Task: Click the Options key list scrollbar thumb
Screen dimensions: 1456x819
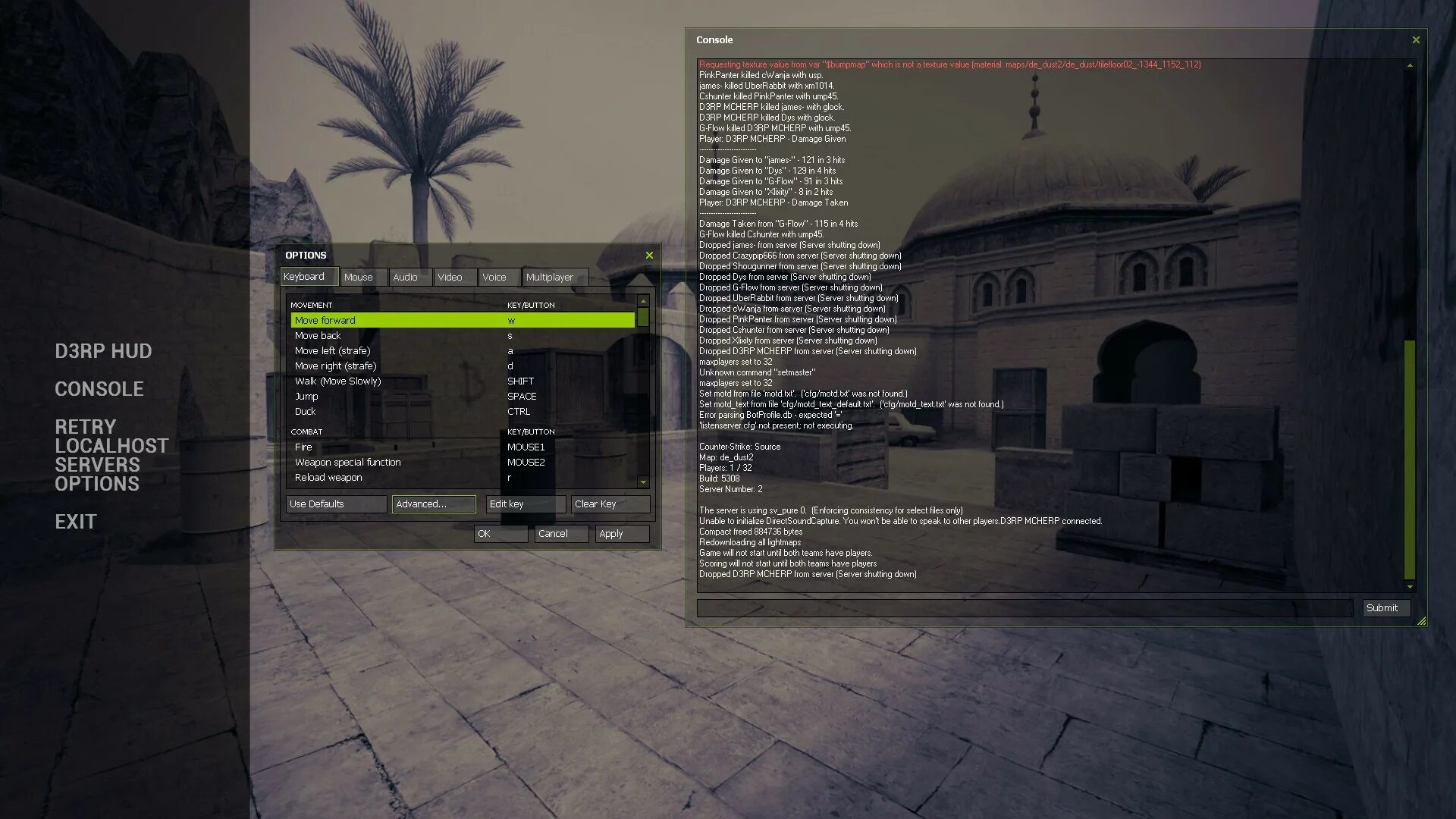Action: click(643, 317)
